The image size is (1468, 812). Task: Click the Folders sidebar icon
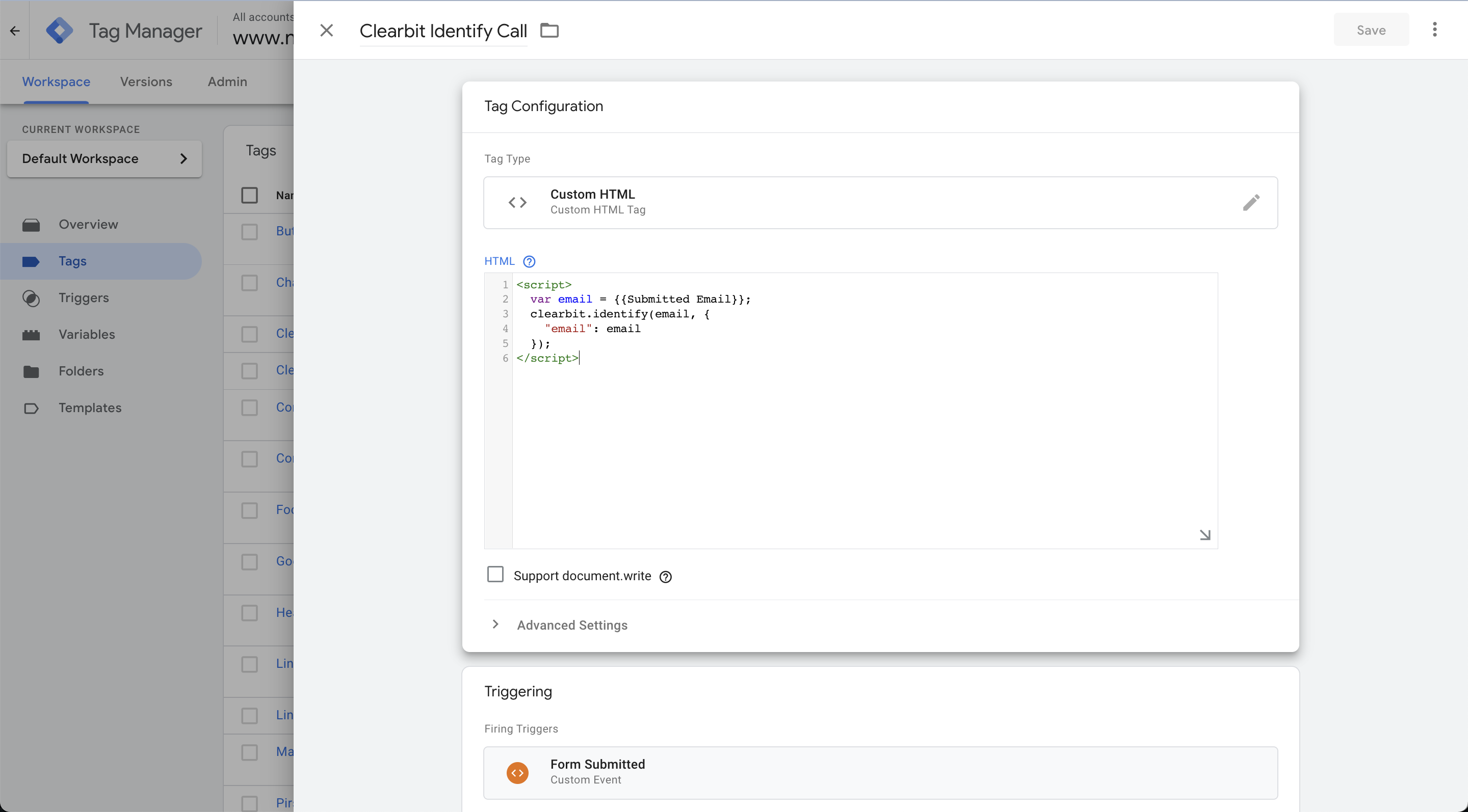[31, 372]
